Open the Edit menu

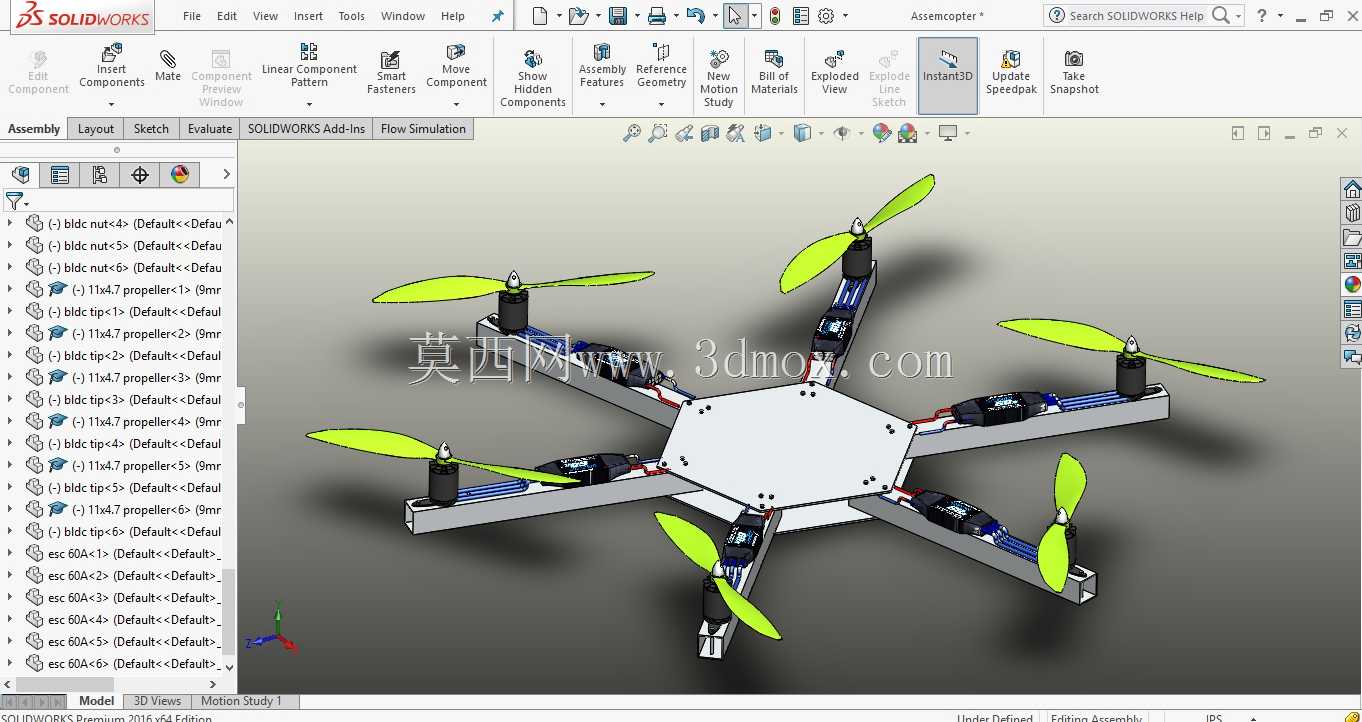227,16
